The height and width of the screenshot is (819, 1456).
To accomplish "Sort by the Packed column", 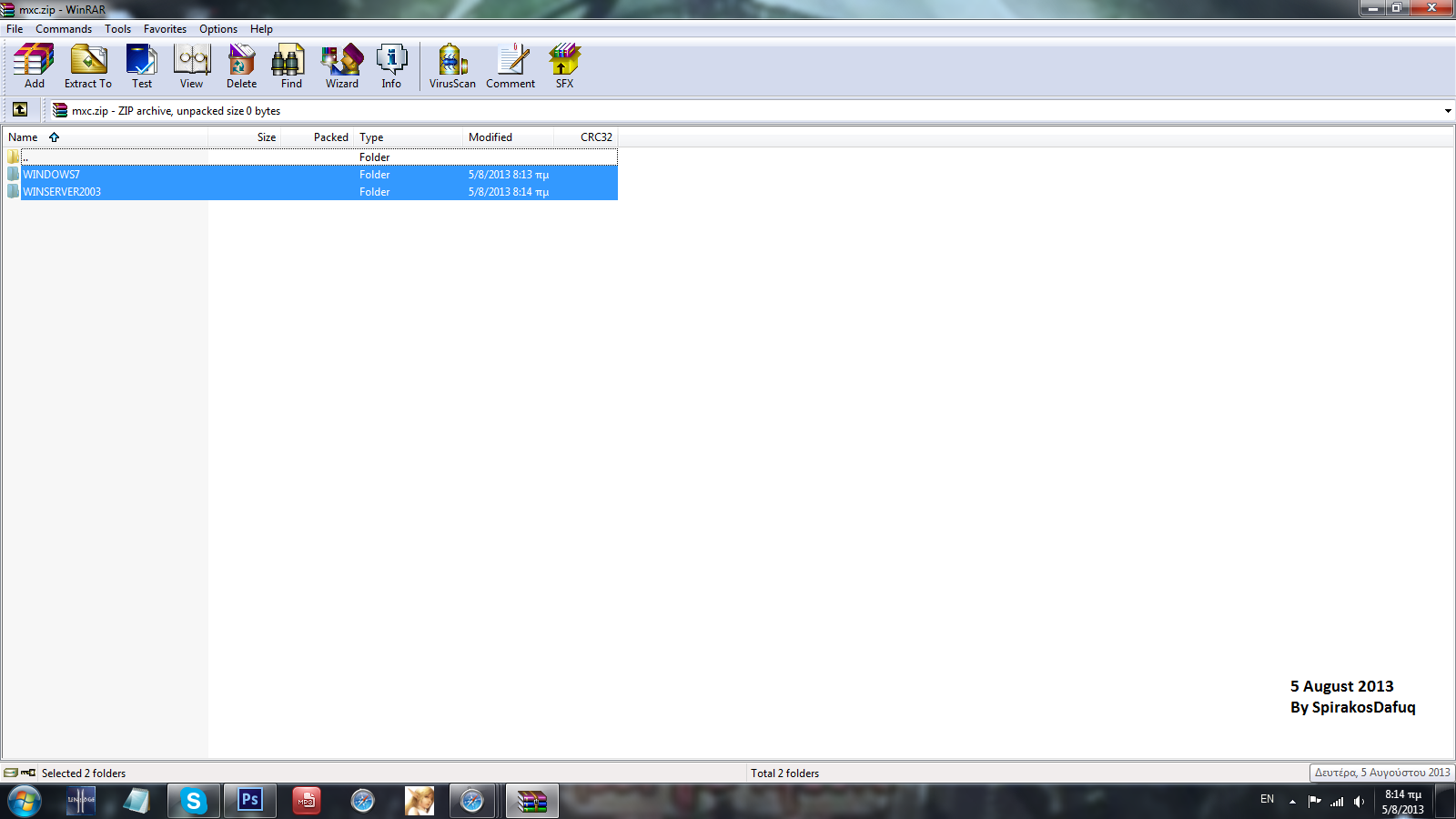I will (318, 137).
